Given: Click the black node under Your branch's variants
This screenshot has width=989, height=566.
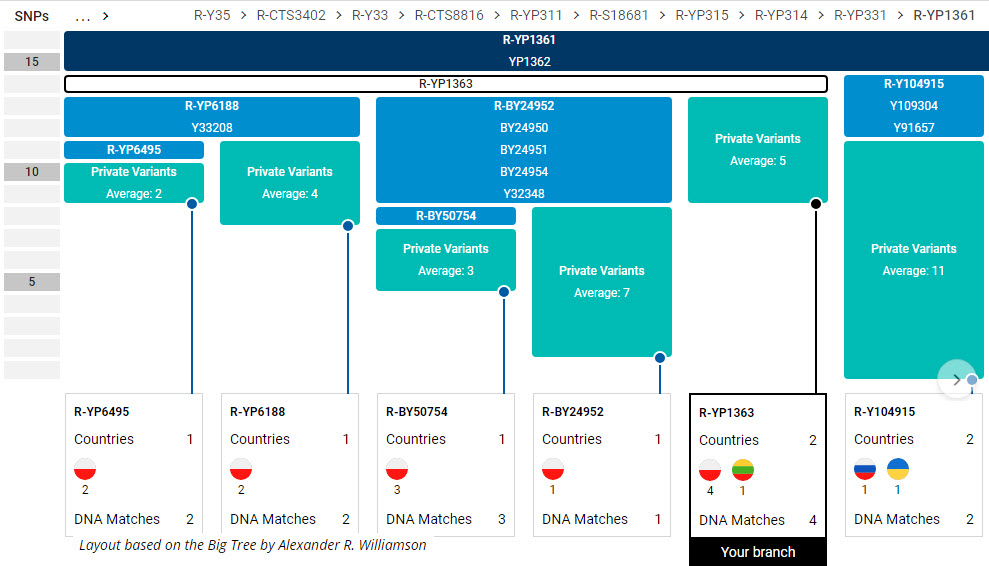Looking at the screenshot, I should (816, 204).
